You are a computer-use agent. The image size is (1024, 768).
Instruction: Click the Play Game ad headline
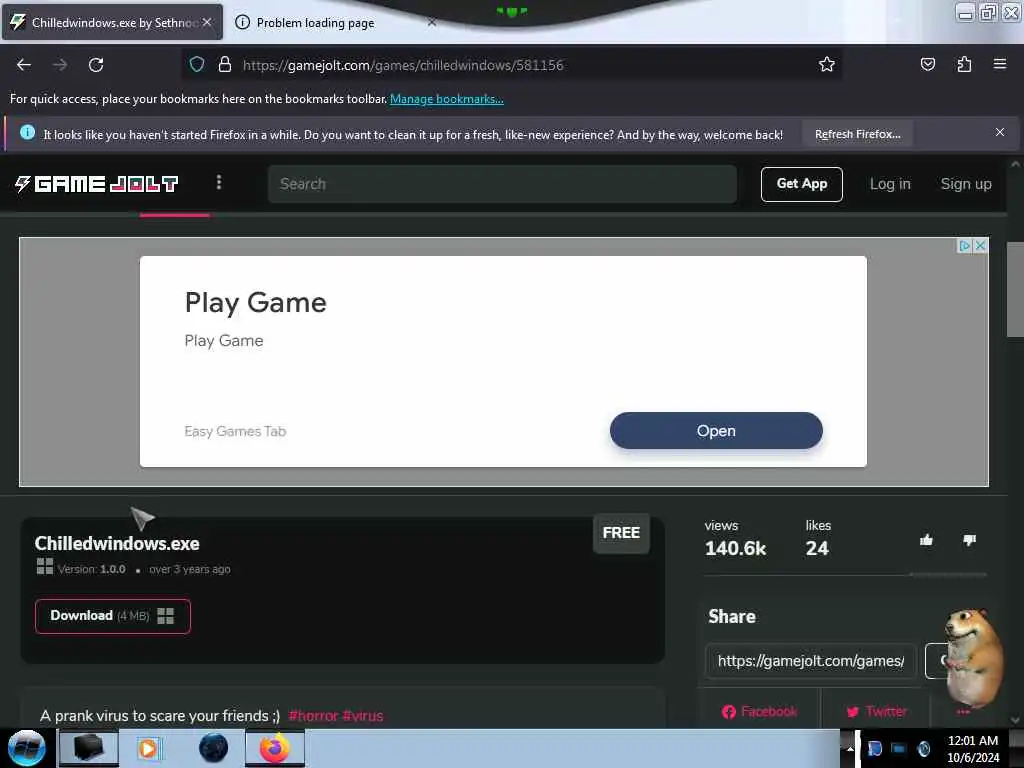[255, 303]
